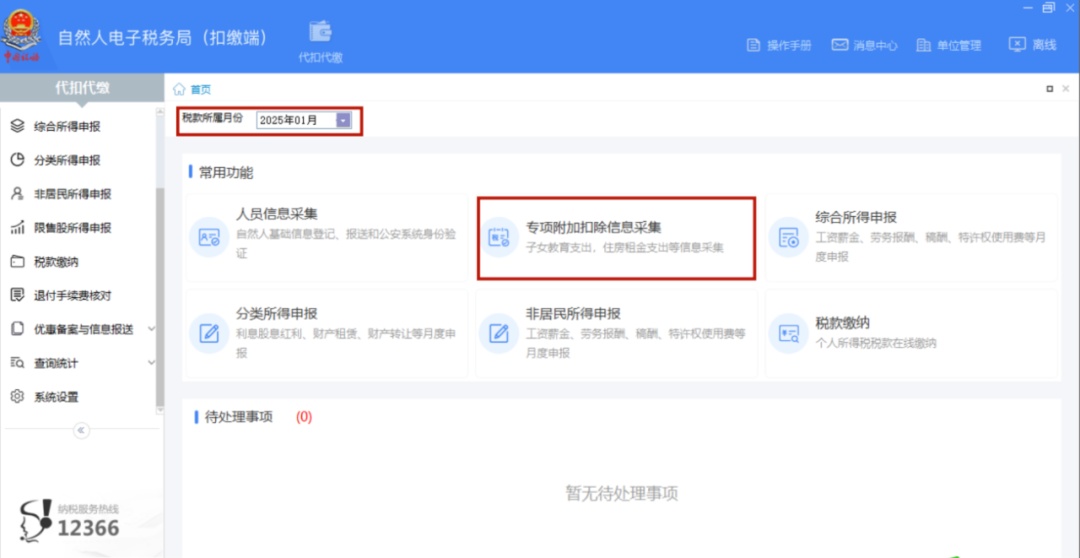1080x558 pixels.
Task: Click the tax bureau emblem logo
Action: click(x=21, y=35)
